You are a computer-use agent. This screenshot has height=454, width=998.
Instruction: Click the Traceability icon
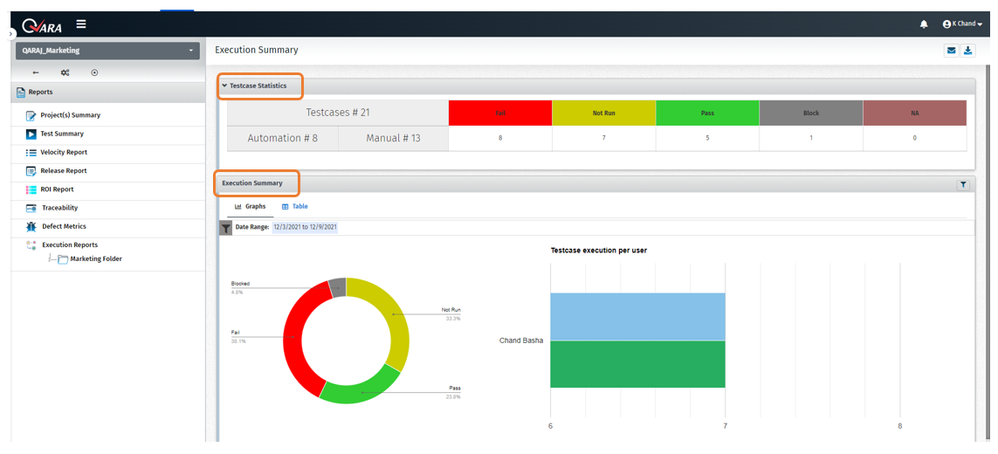[31, 208]
